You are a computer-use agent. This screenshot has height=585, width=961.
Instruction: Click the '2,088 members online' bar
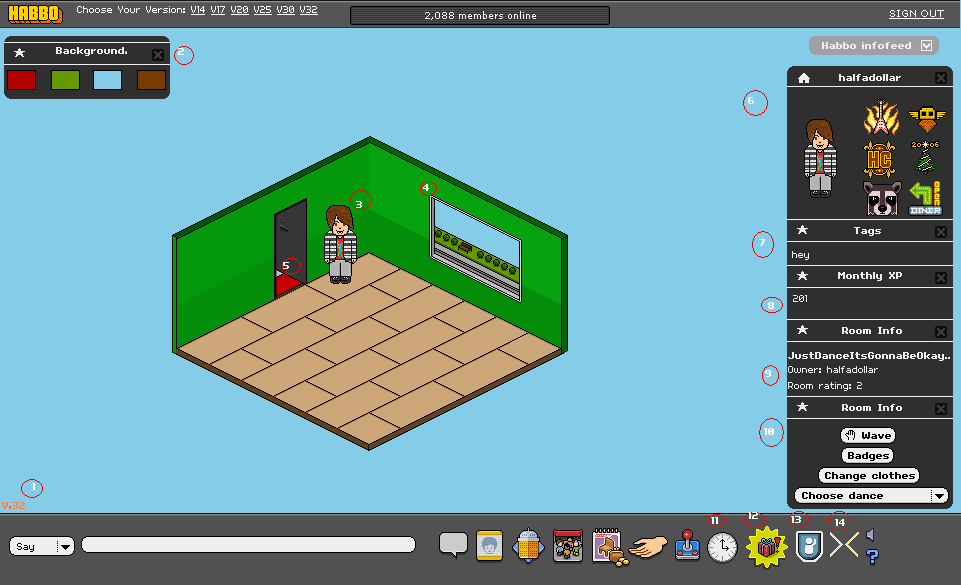click(480, 15)
